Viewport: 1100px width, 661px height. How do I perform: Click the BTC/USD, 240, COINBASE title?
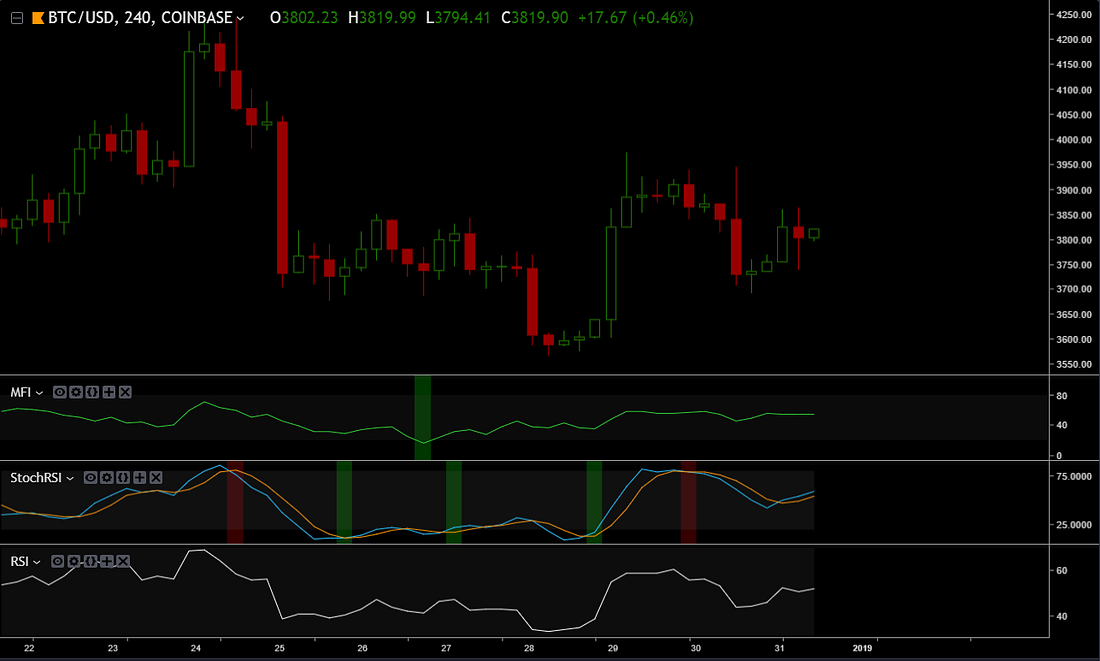(x=140, y=18)
